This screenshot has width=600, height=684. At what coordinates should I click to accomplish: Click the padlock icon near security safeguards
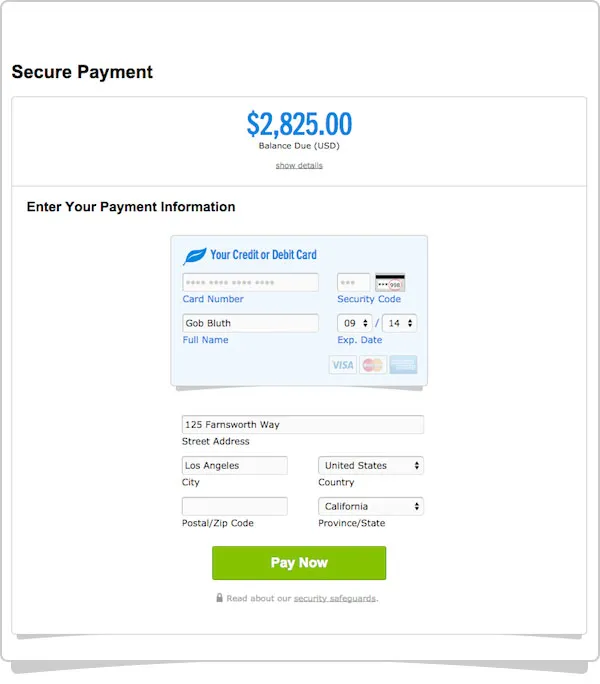pyautogui.click(x=219, y=598)
